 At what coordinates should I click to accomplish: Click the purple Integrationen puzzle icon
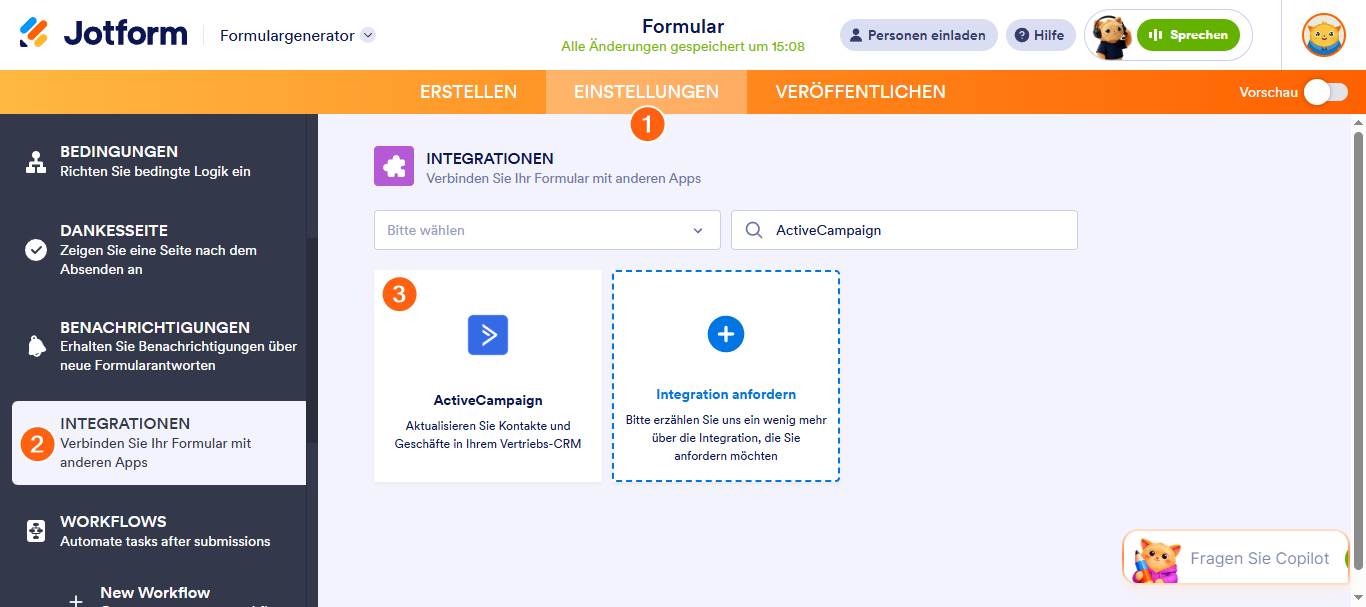tap(394, 166)
